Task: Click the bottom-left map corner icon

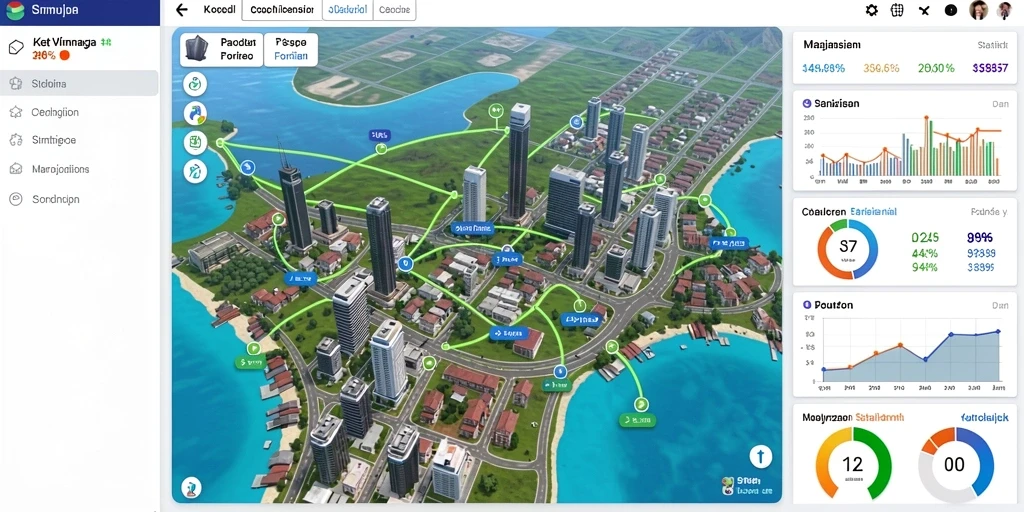Action: (190, 486)
